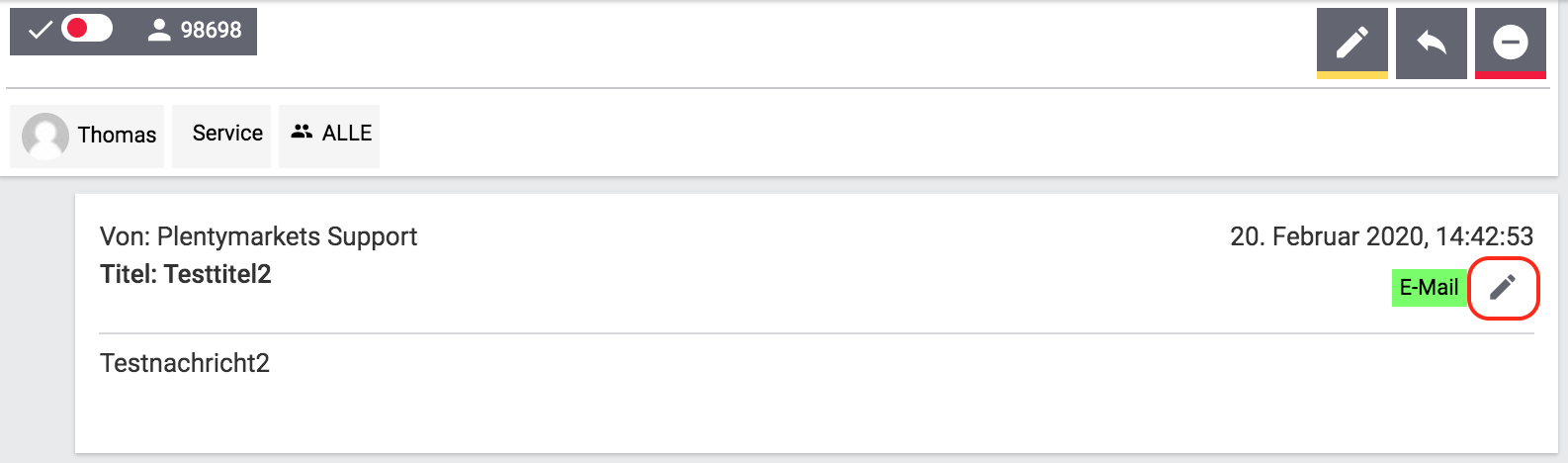The image size is (1568, 463).
Task: Choose the ALLE label
Action: pos(347,134)
